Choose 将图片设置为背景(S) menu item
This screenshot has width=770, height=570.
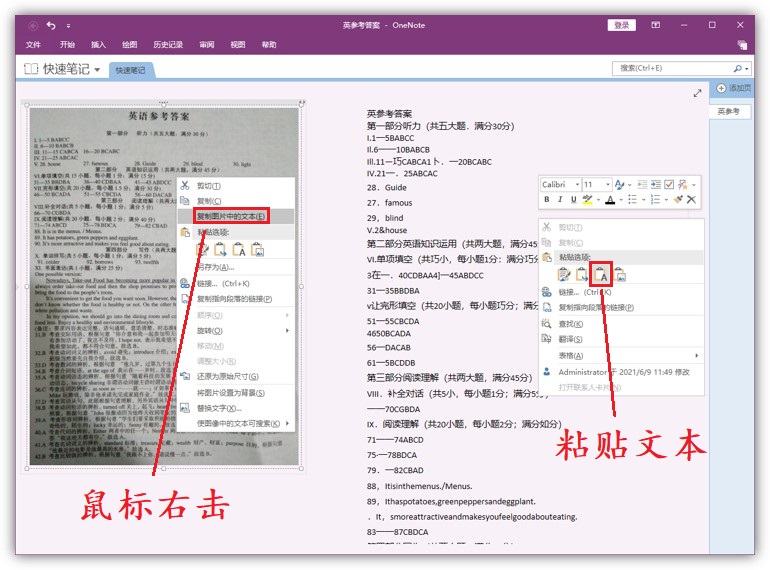pos(236,393)
